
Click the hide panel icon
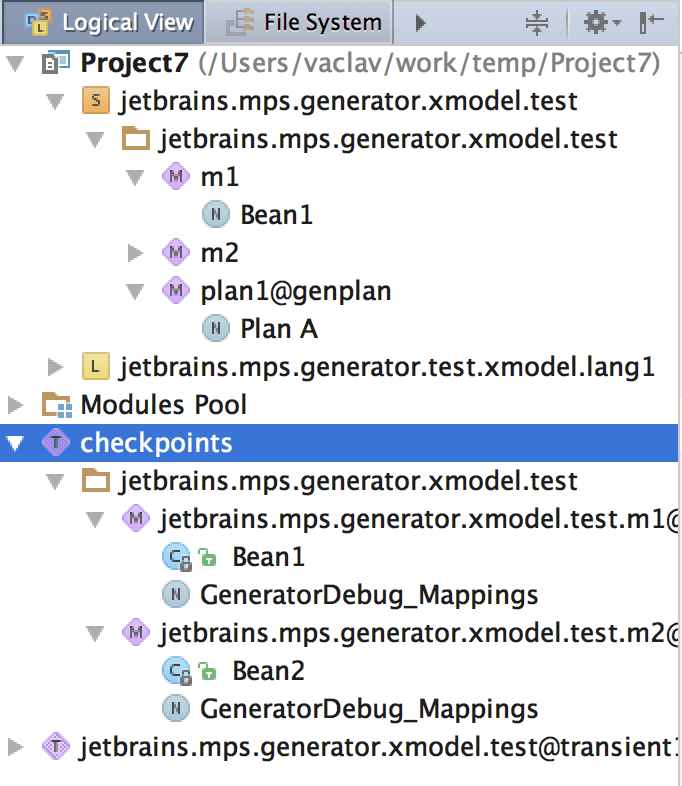(650, 22)
